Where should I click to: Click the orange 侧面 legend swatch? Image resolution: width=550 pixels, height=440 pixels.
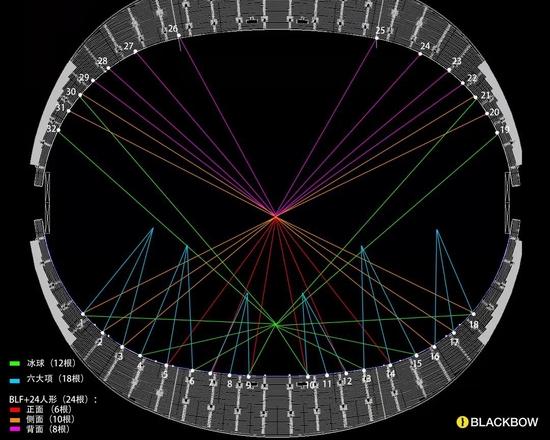pos(15,420)
